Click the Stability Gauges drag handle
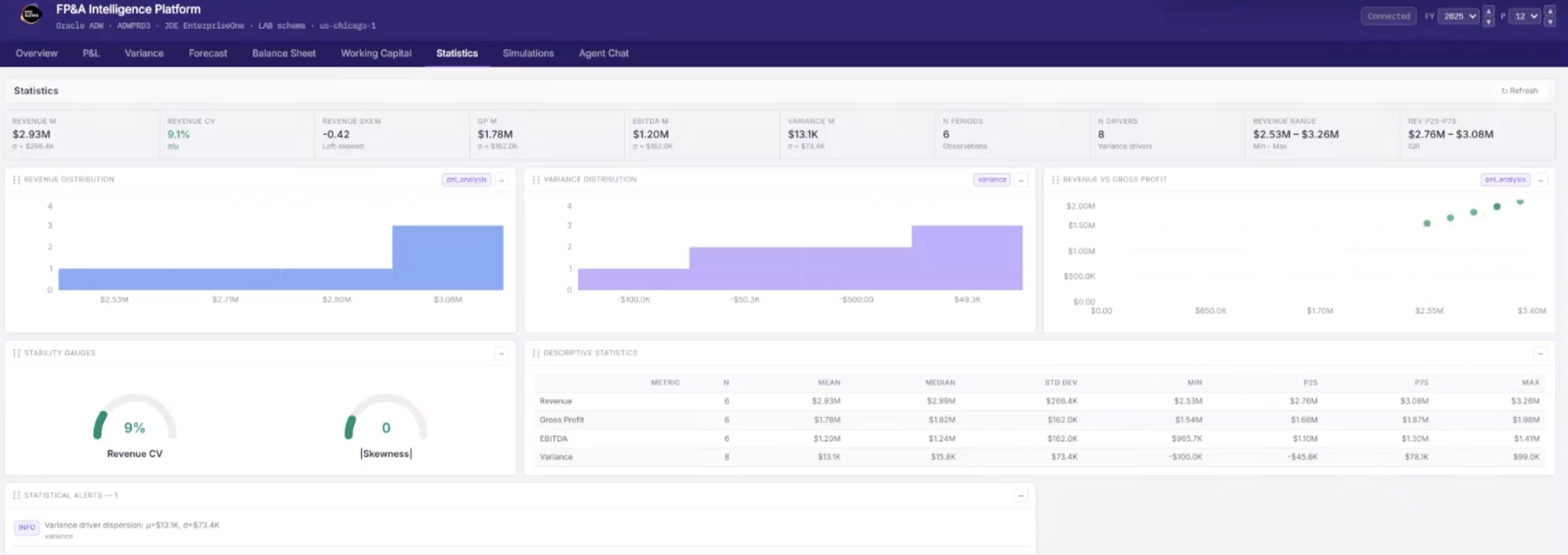This screenshot has height=555, width=1568. (16, 353)
